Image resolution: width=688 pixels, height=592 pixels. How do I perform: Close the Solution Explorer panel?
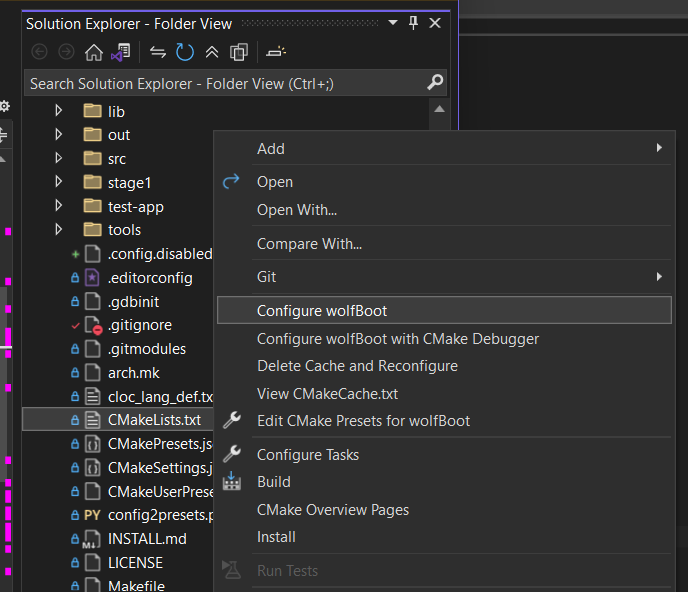pos(435,23)
